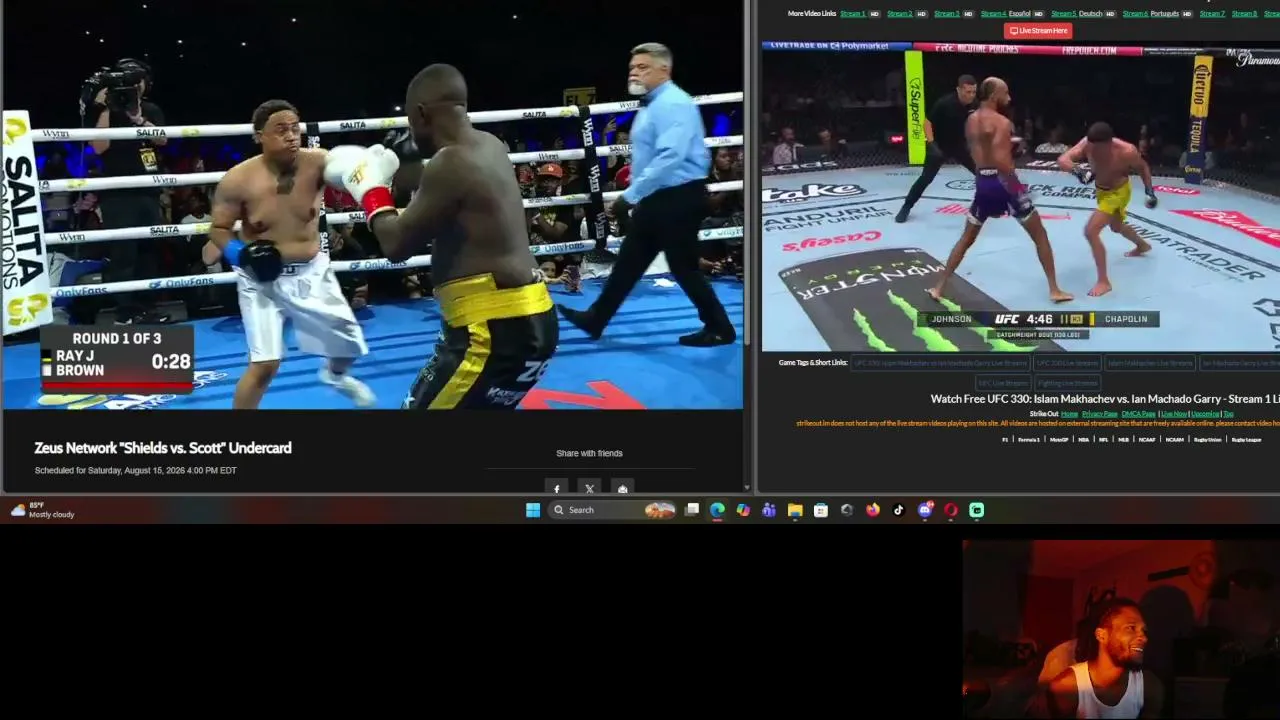Screen dimensions: 1280x720
Task: Open Task View from the taskbar
Action: click(x=691, y=510)
